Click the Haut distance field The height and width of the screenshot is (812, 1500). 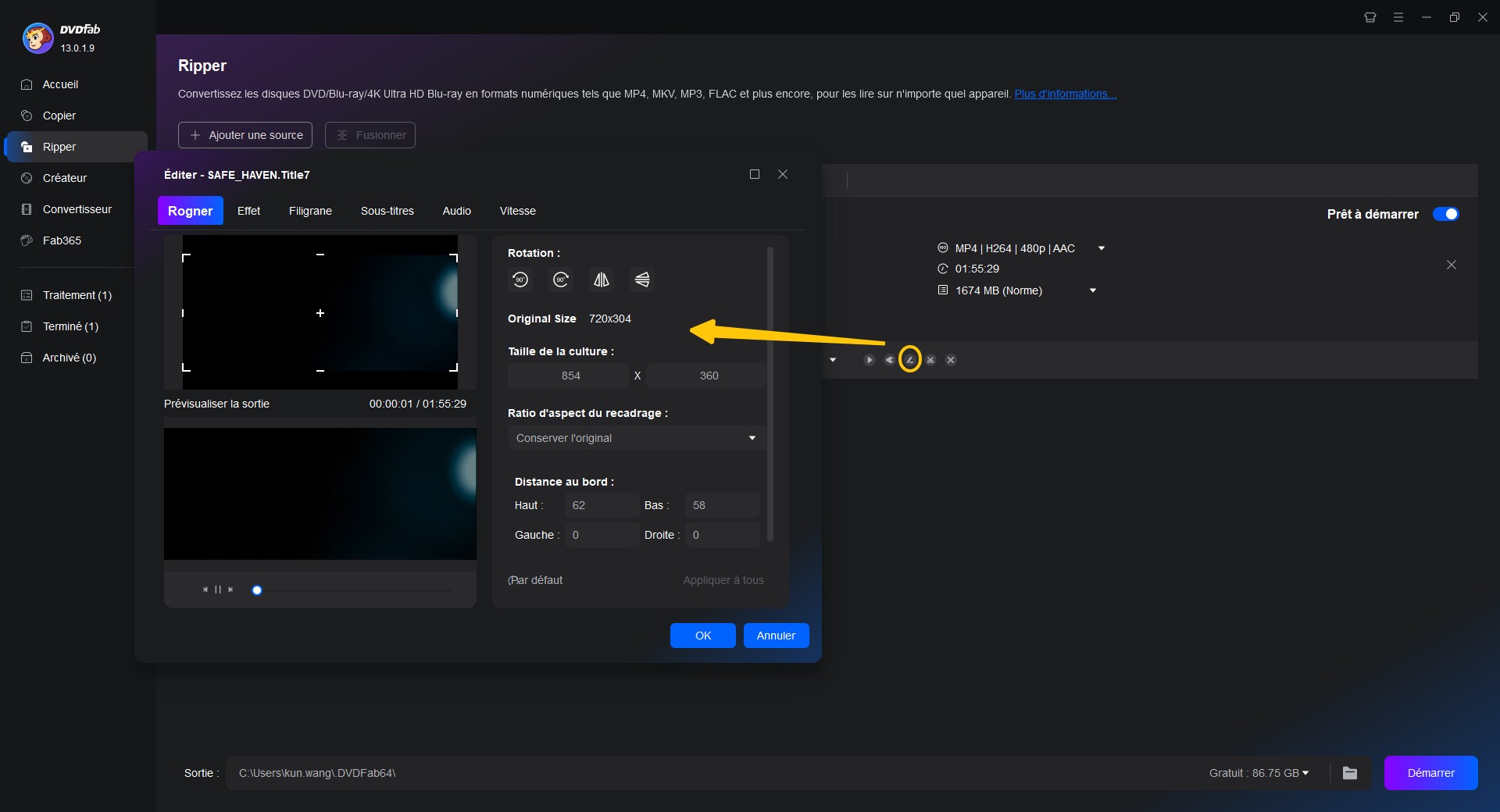click(602, 505)
